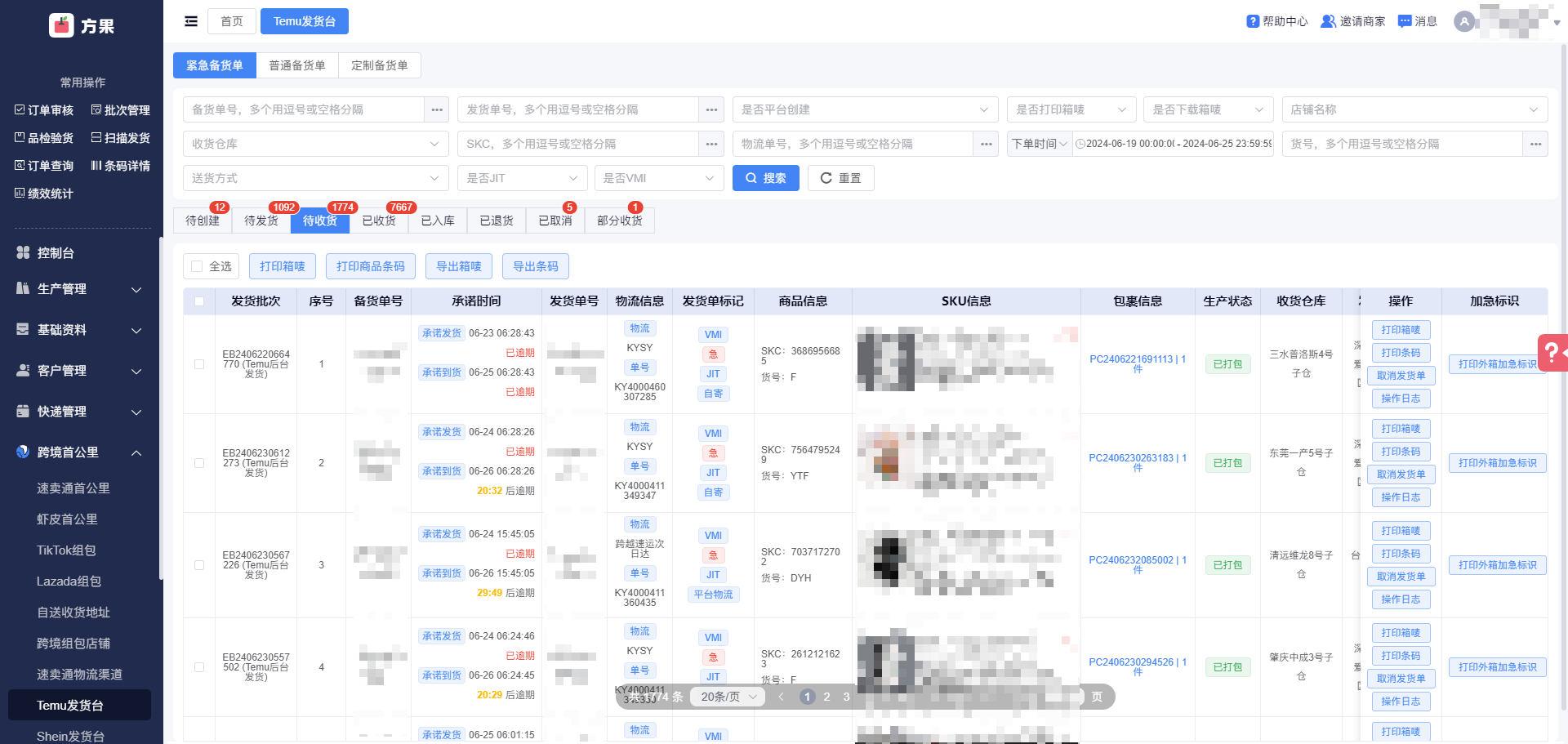Open the 是否JIT dropdown
Image resolution: width=1568 pixels, height=744 pixels.
pos(523,178)
